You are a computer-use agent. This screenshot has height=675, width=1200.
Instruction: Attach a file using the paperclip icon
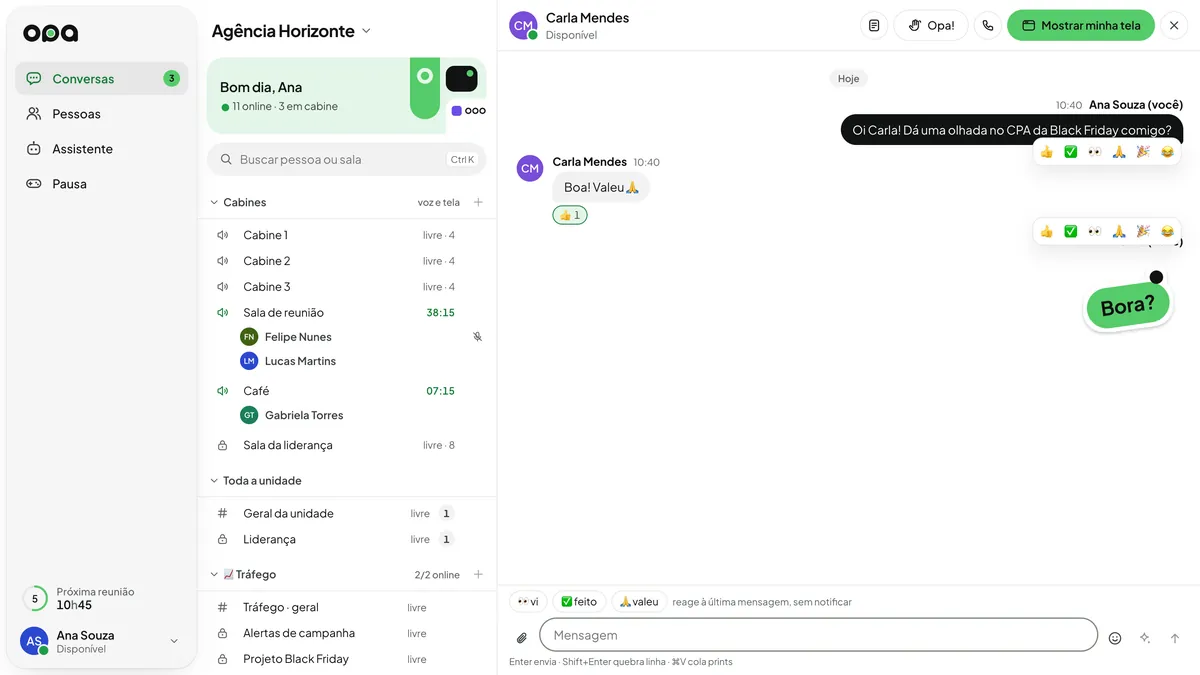tap(521, 638)
